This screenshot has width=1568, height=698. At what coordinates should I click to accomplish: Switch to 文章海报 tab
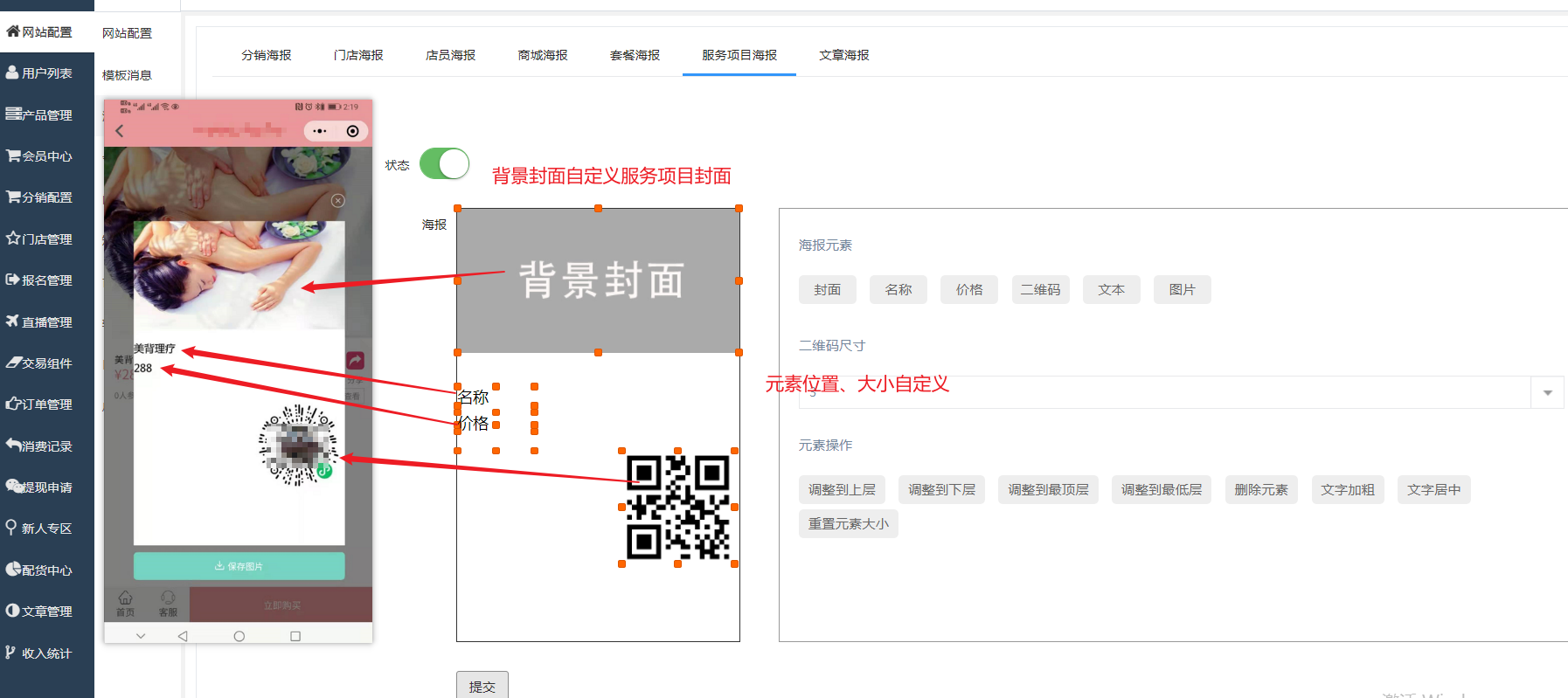(844, 55)
